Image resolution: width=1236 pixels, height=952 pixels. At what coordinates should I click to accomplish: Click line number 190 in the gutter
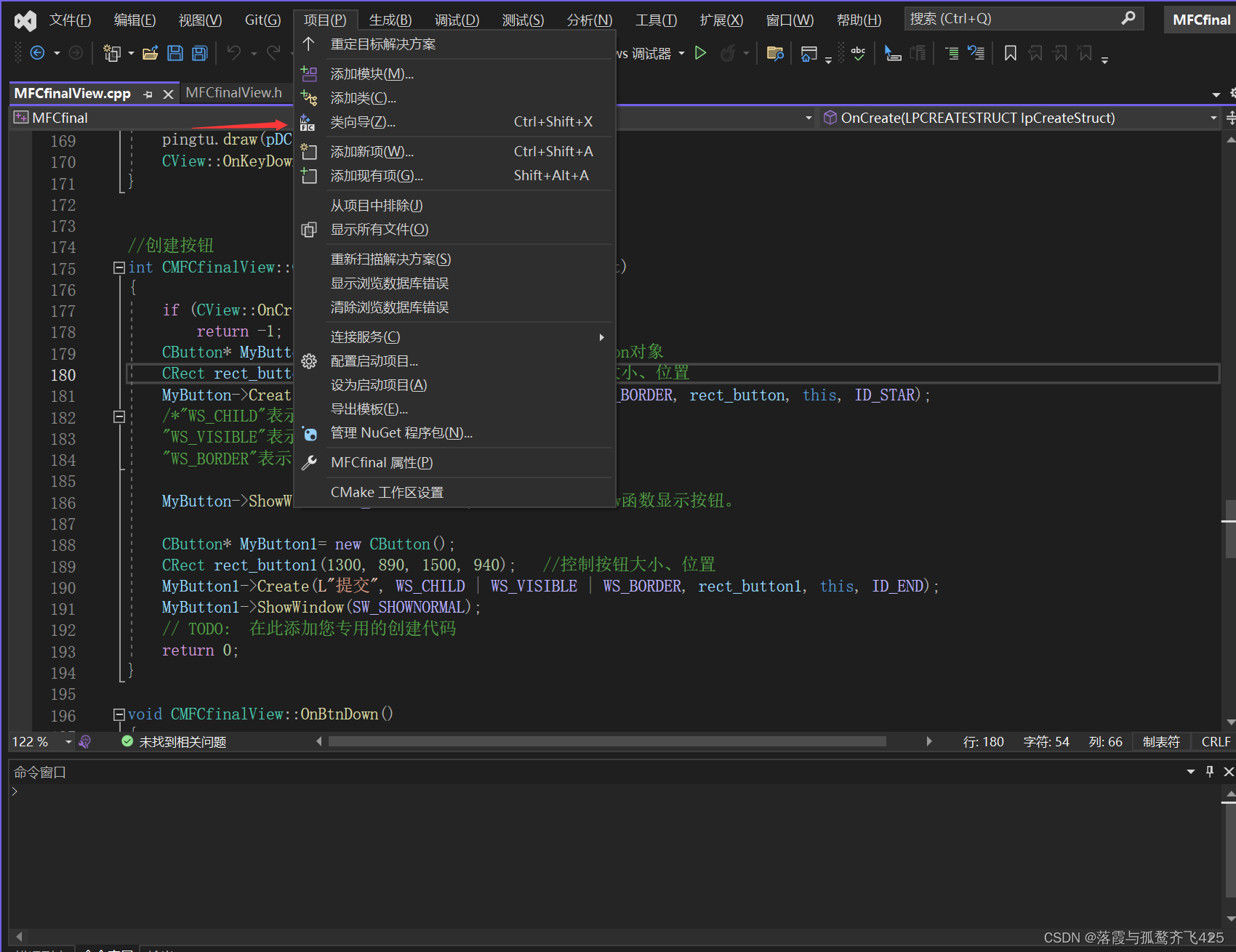(x=63, y=588)
